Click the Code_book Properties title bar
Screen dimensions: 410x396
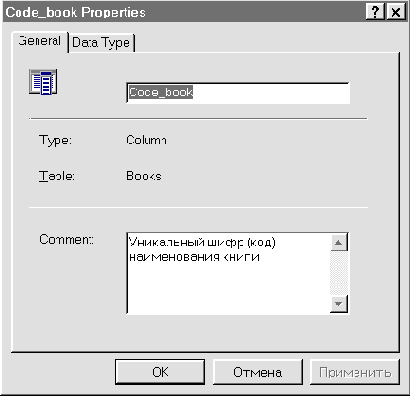[x=184, y=12]
